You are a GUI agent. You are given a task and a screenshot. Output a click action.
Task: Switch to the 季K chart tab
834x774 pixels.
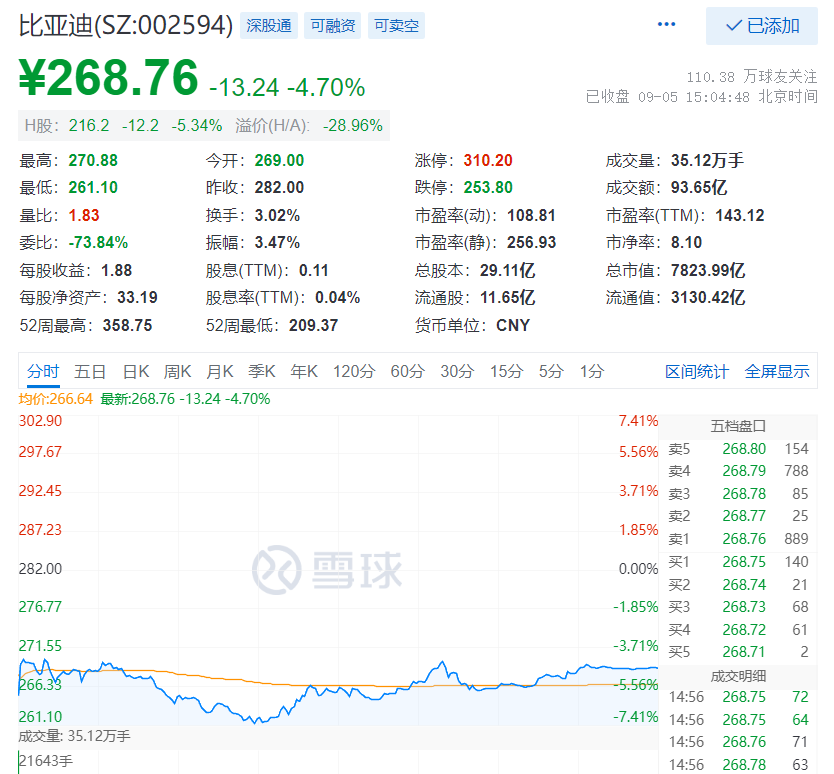tap(262, 371)
